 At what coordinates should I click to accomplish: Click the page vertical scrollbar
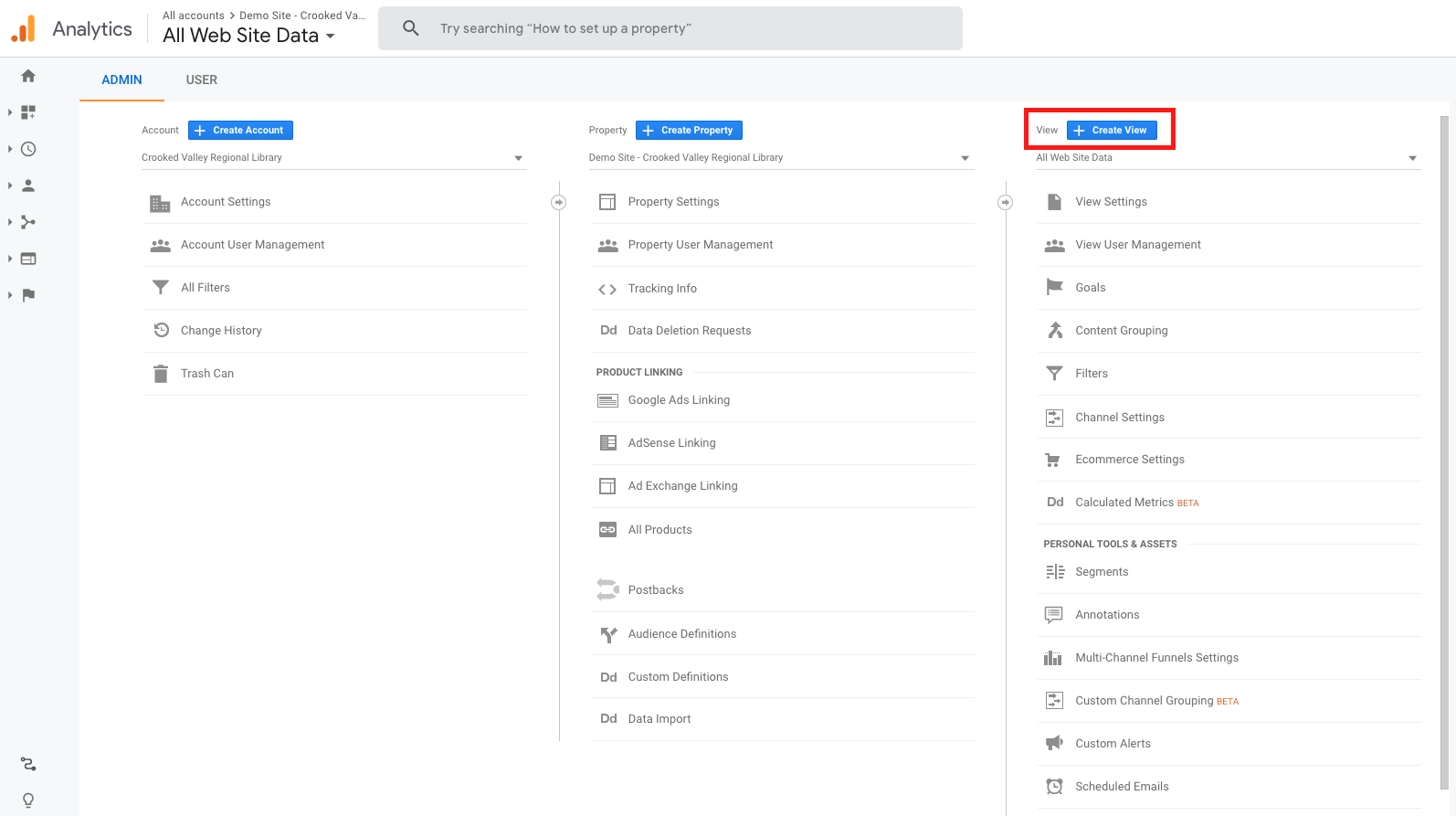[x=1444, y=452]
